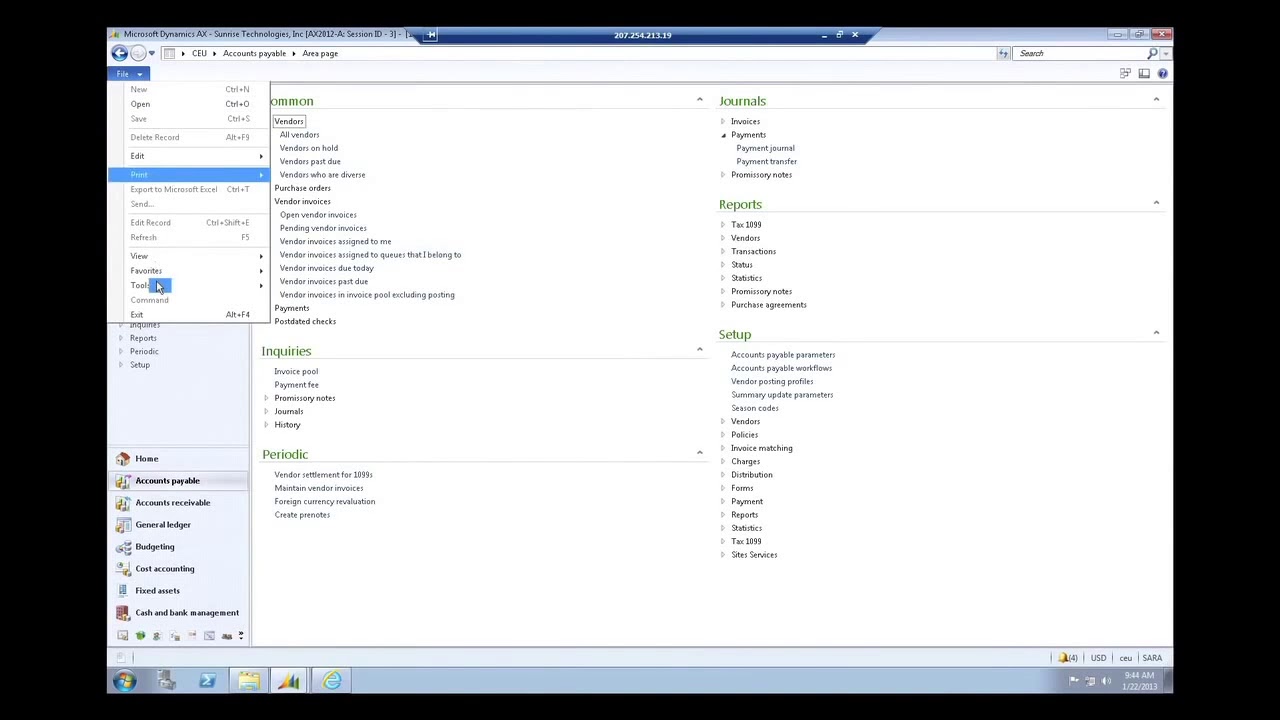Open the Print submenu

190,175
